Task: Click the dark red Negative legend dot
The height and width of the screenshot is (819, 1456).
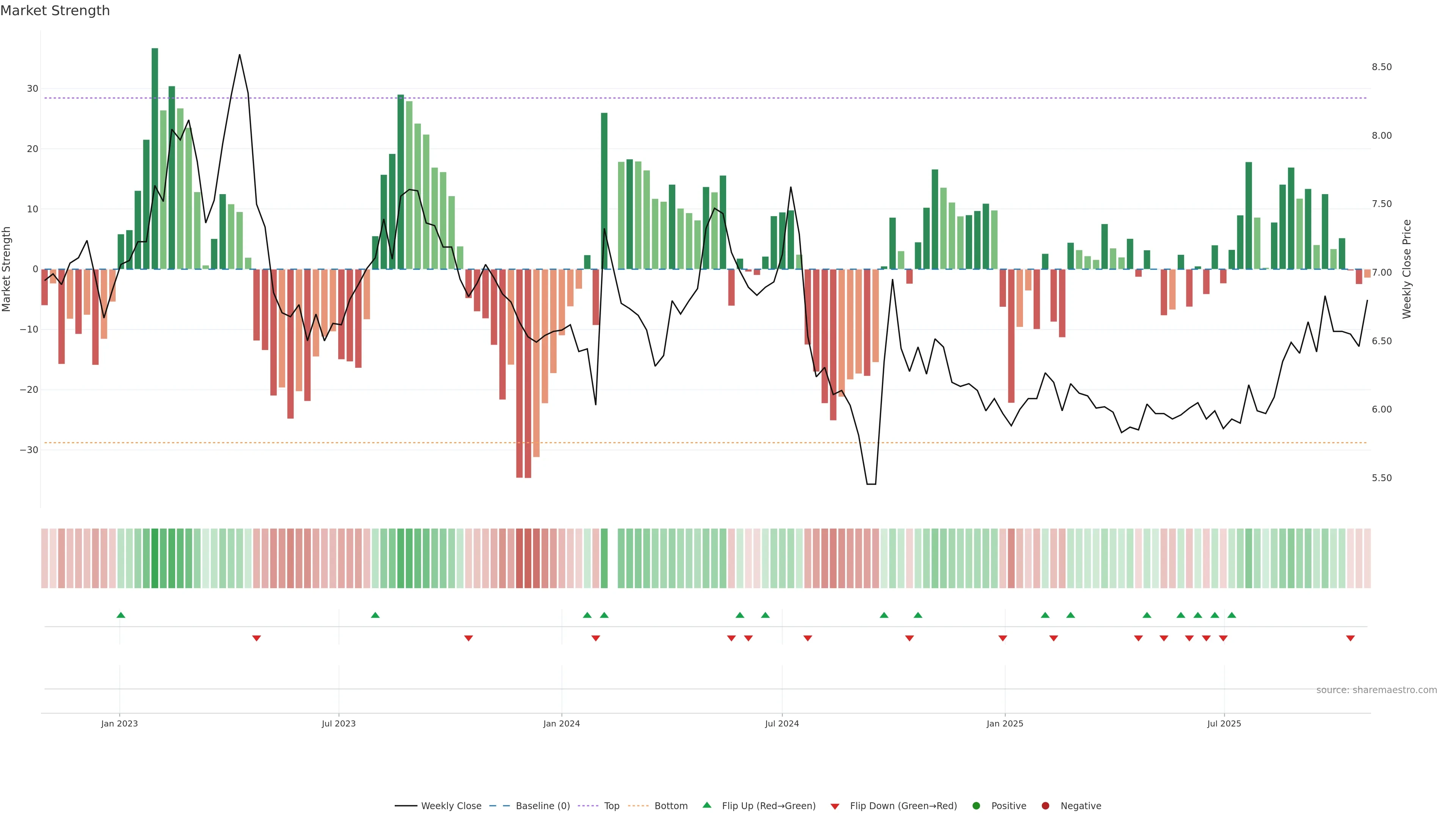Action: pyautogui.click(x=1045, y=806)
